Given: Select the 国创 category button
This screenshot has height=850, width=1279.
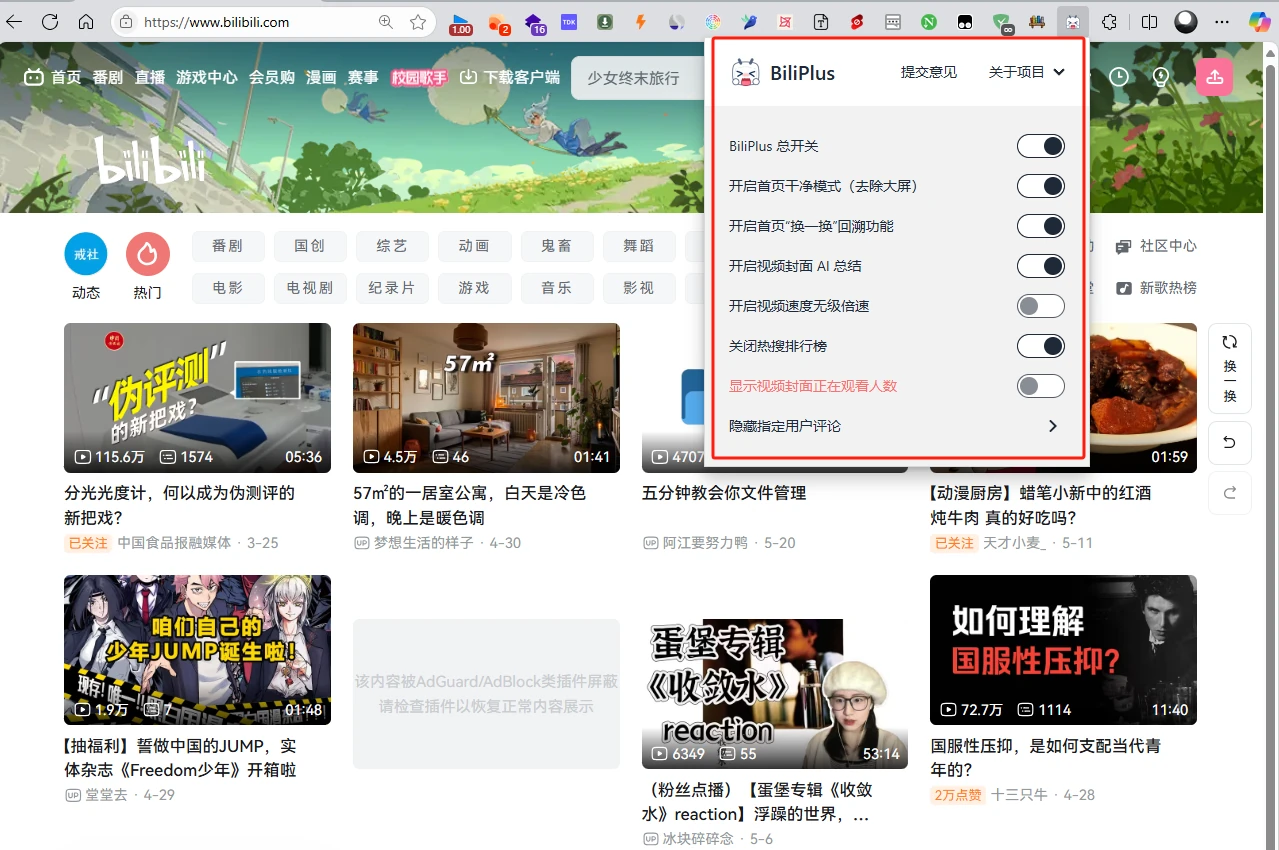Looking at the screenshot, I should [x=310, y=246].
